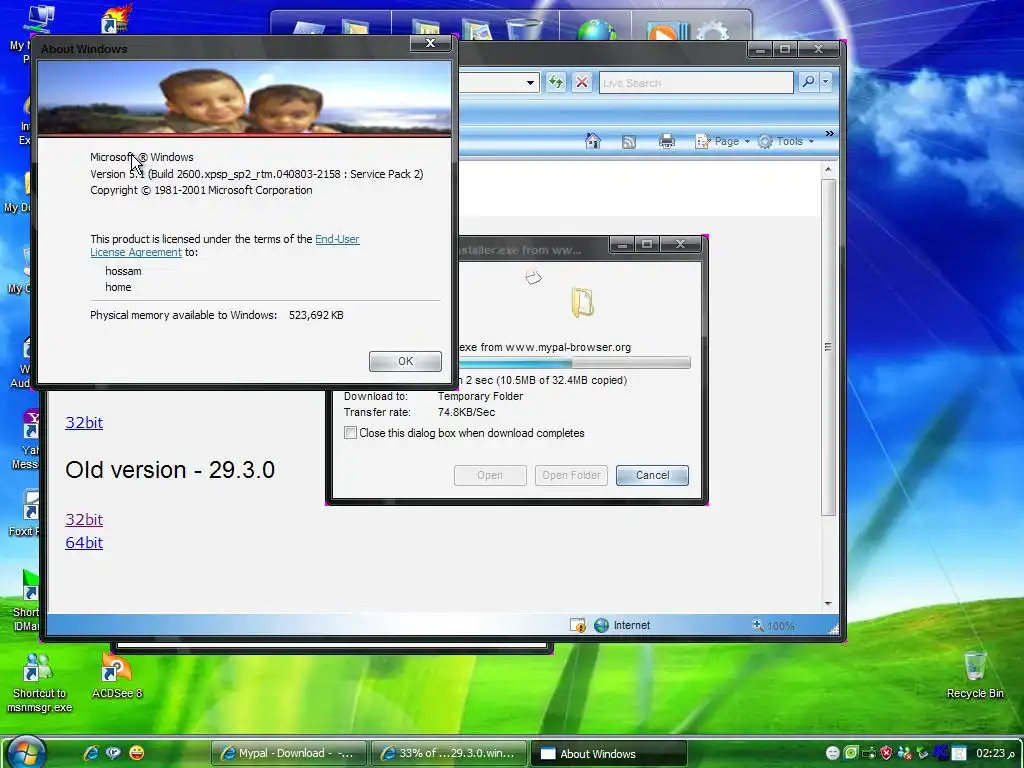Select the ACDSee 8 desktop shortcut
Screen dimensions: 1024x768
pos(117,675)
